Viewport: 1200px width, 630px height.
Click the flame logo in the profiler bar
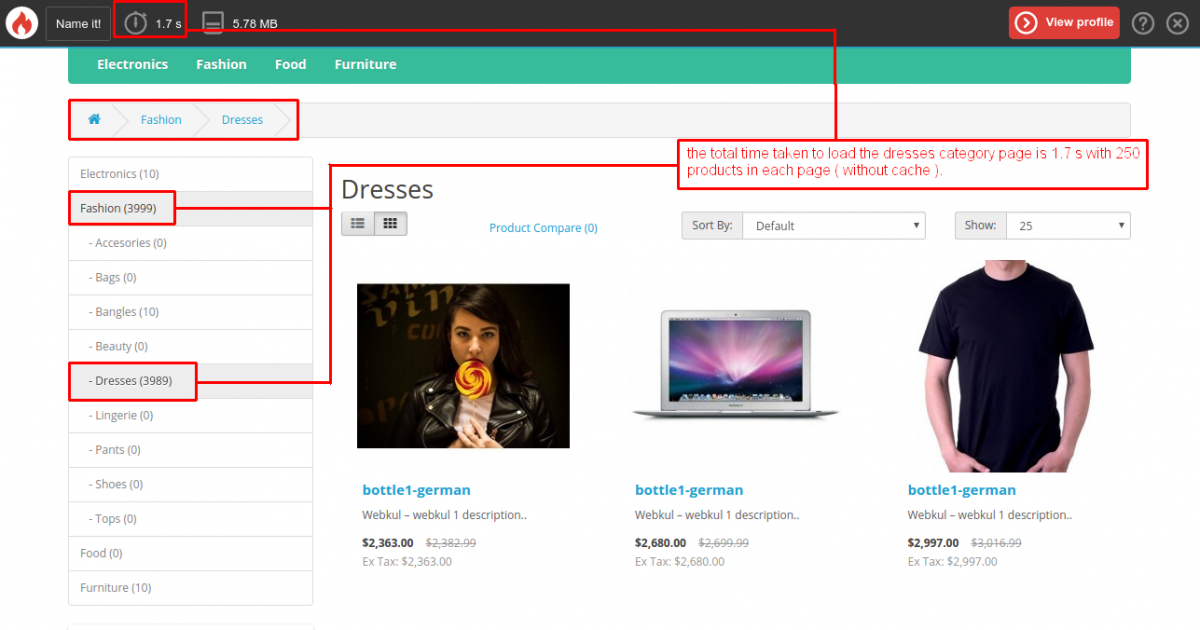coord(22,22)
